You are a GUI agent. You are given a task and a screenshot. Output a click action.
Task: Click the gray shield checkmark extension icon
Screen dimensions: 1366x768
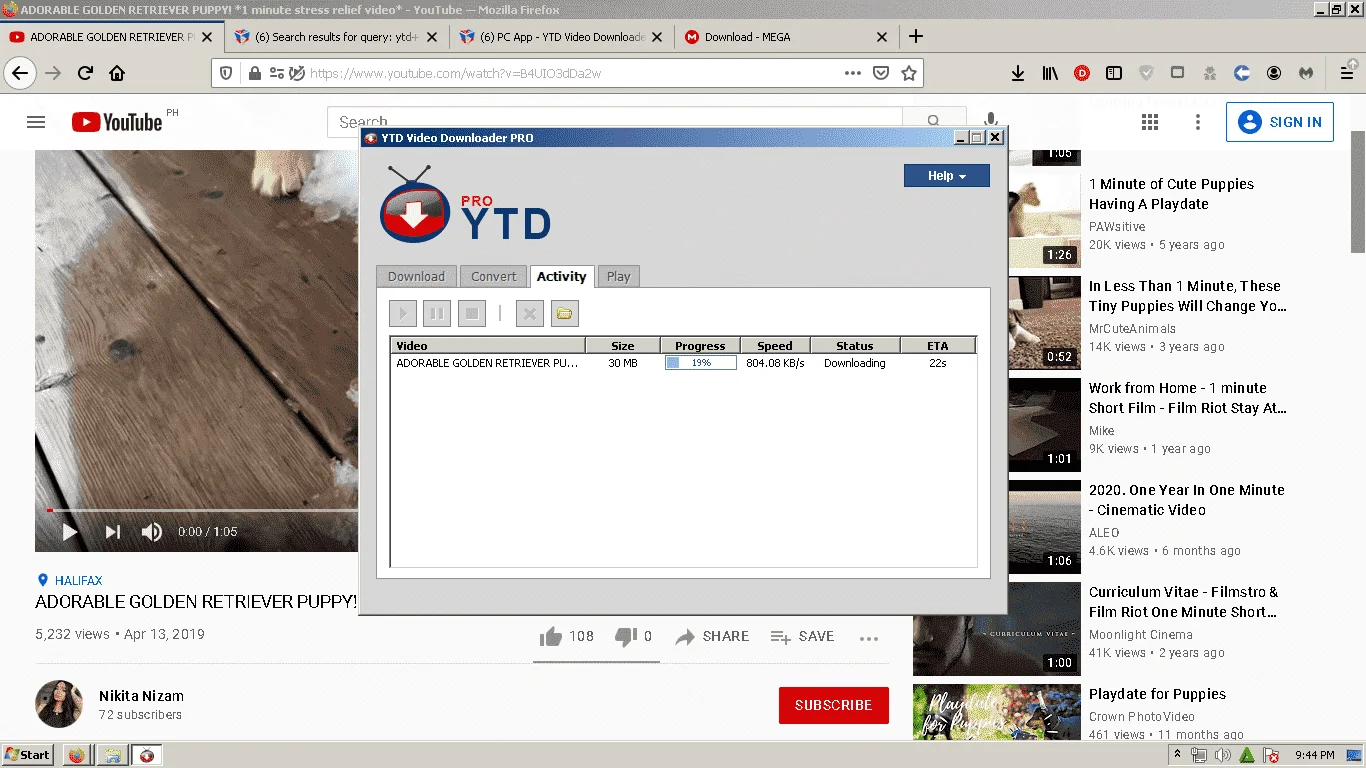point(1146,73)
